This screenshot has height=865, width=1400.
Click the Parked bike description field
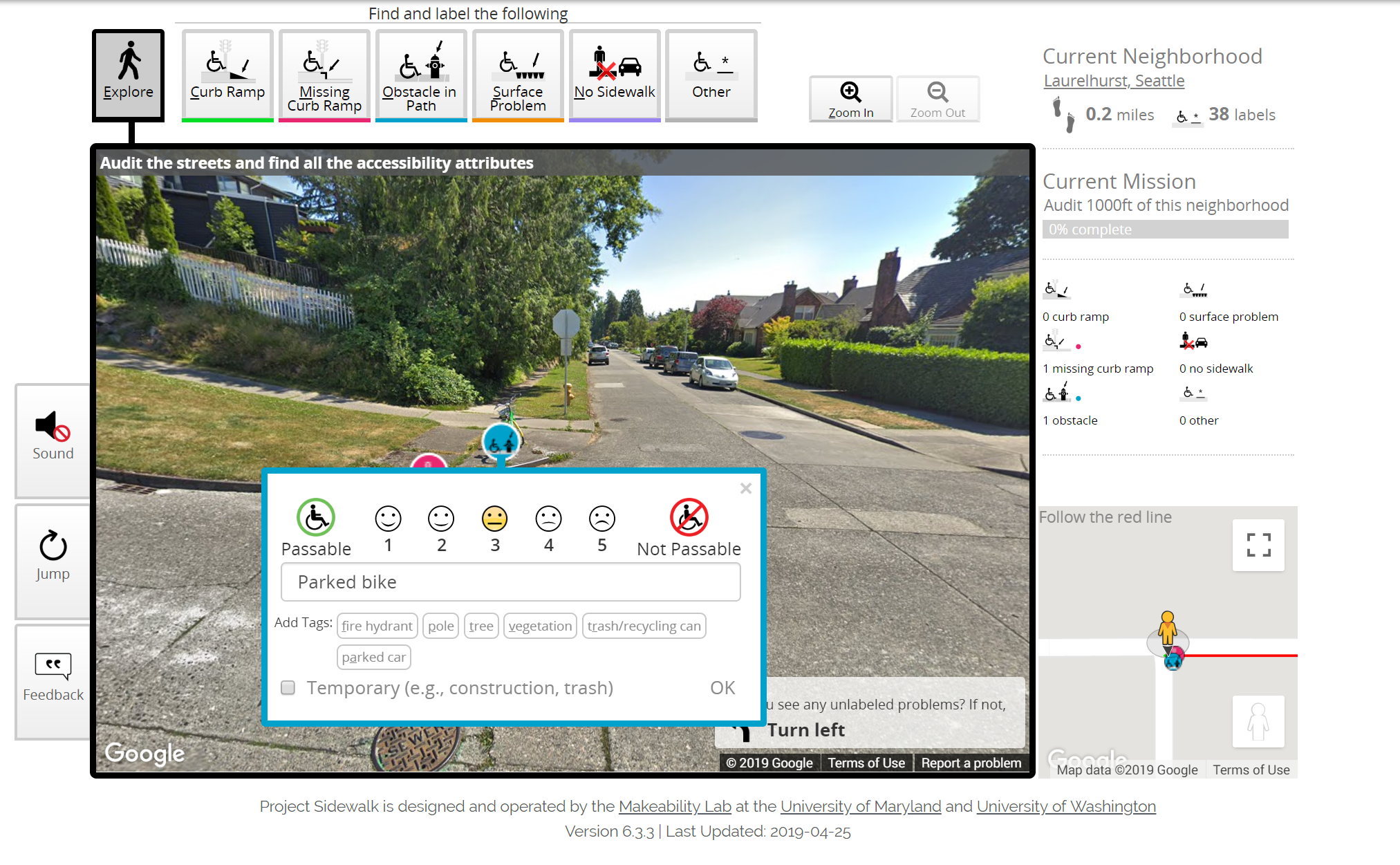[510, 582]
